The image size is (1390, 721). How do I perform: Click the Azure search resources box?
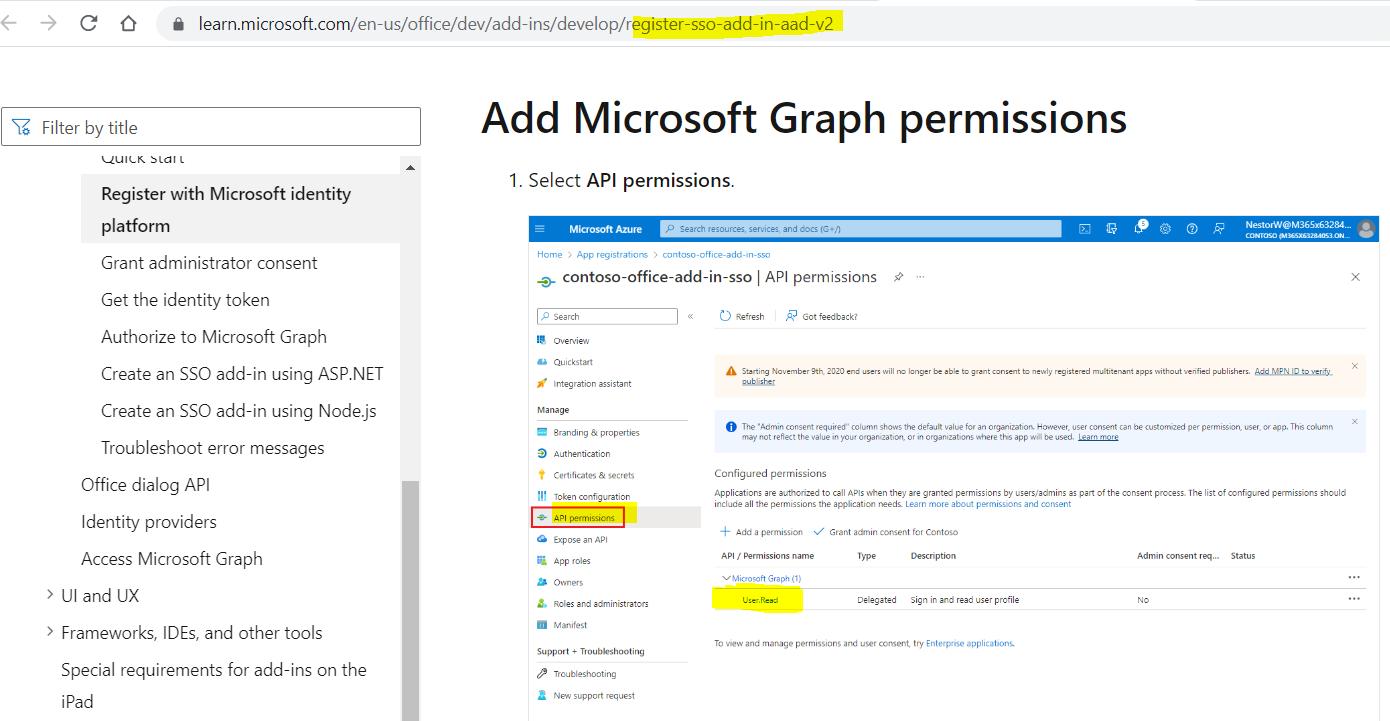[x=860, y=229]
